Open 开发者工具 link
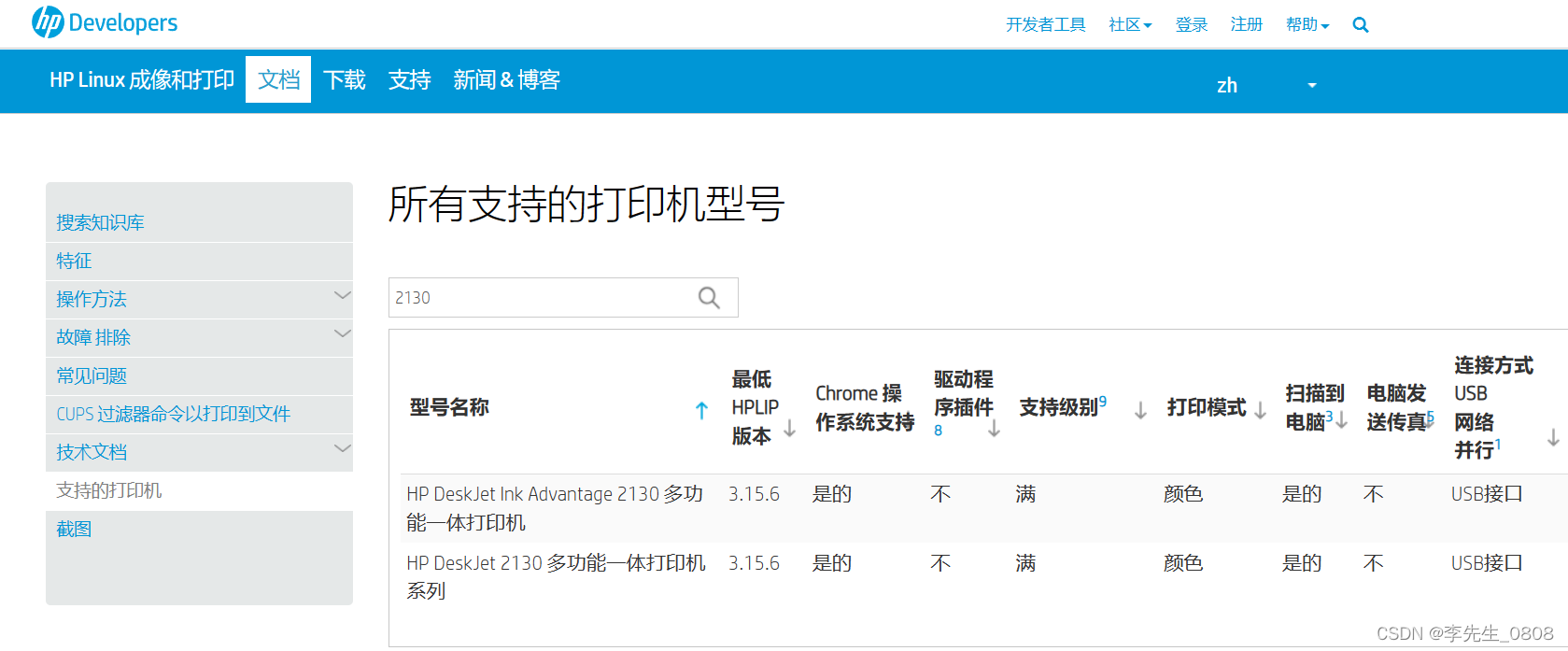The height and width of the screenshot is (651, 1568). (x=1045, y=25)
